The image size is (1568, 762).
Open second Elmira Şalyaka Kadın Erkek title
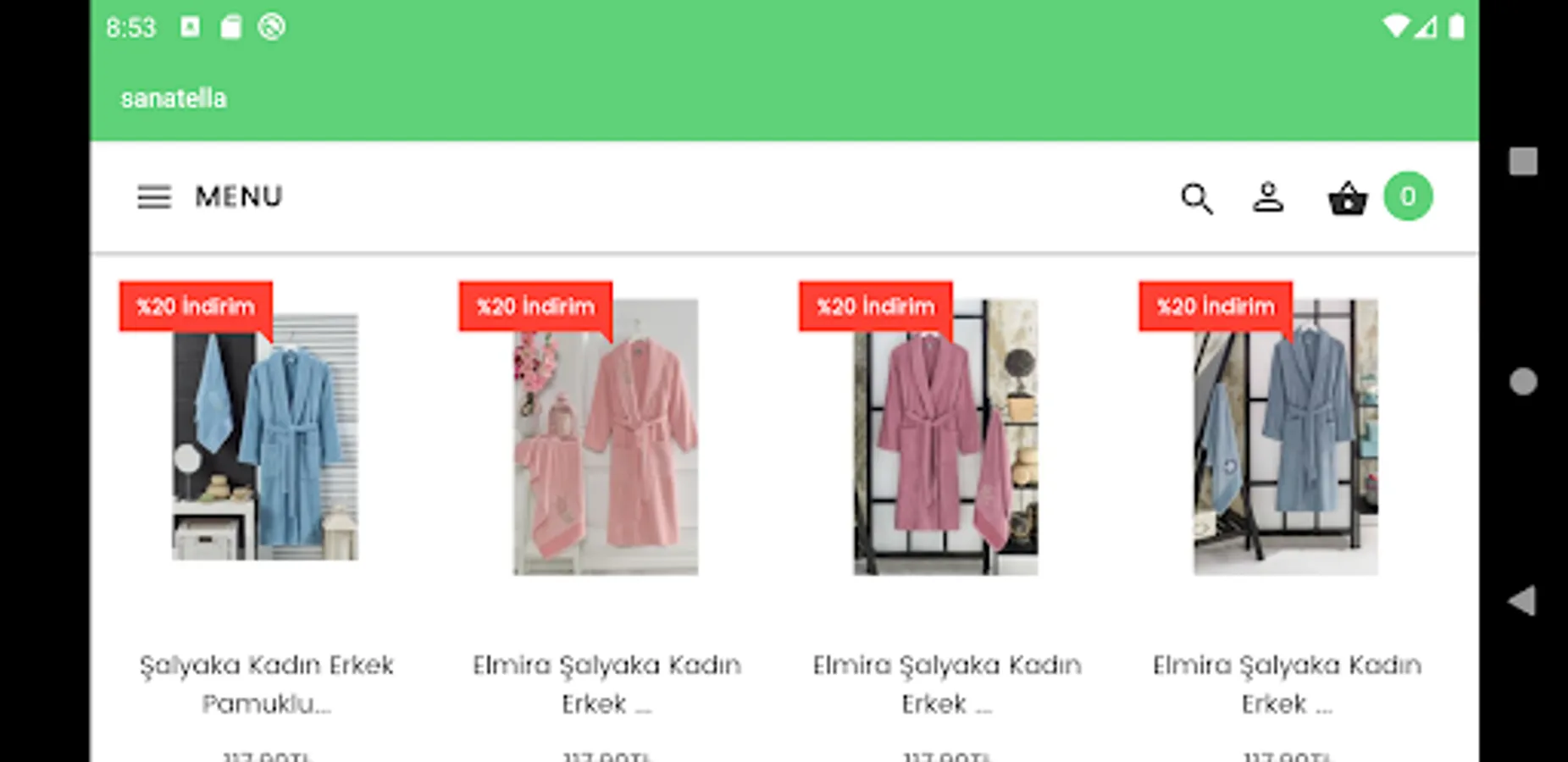pos(607,684)
